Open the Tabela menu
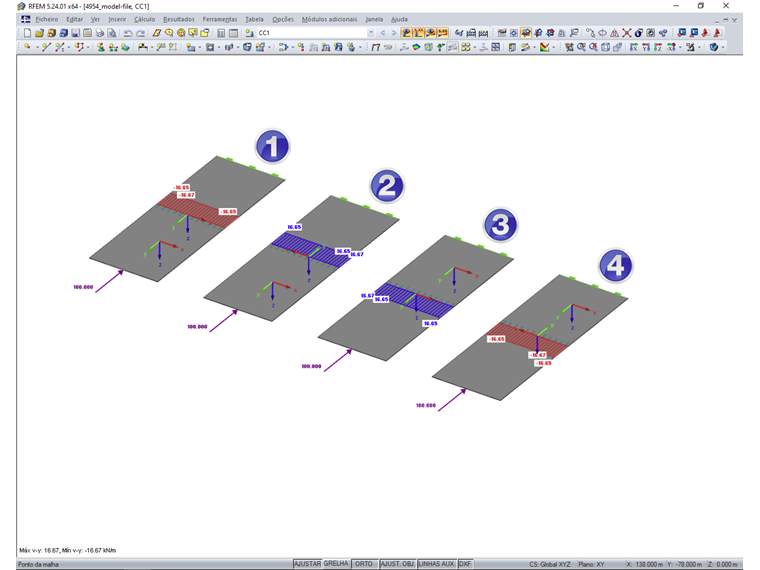This screenshot has width=760, height=570. (x=254, y=19)
